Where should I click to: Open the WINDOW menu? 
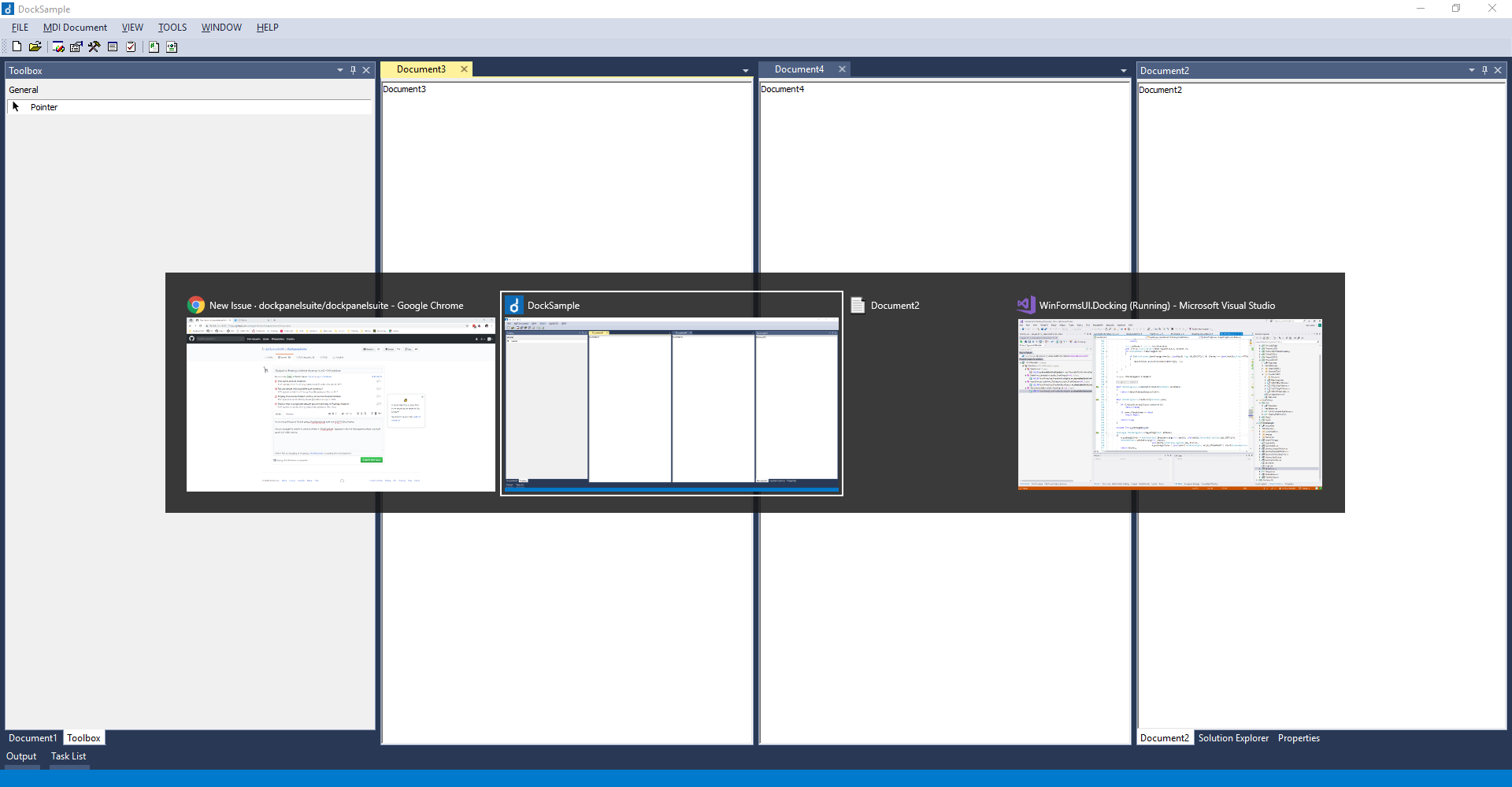[220, 27]
